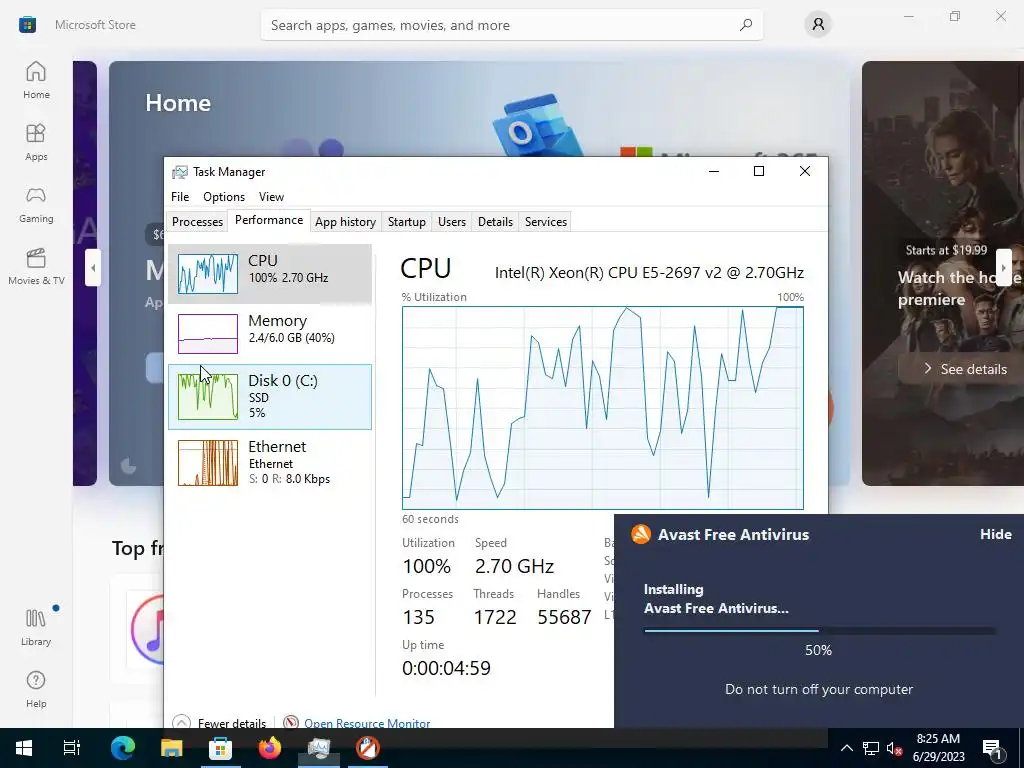Click the Microsoft Store user profile icon
The image size is (1024, 768).
[x=818, y=25]
